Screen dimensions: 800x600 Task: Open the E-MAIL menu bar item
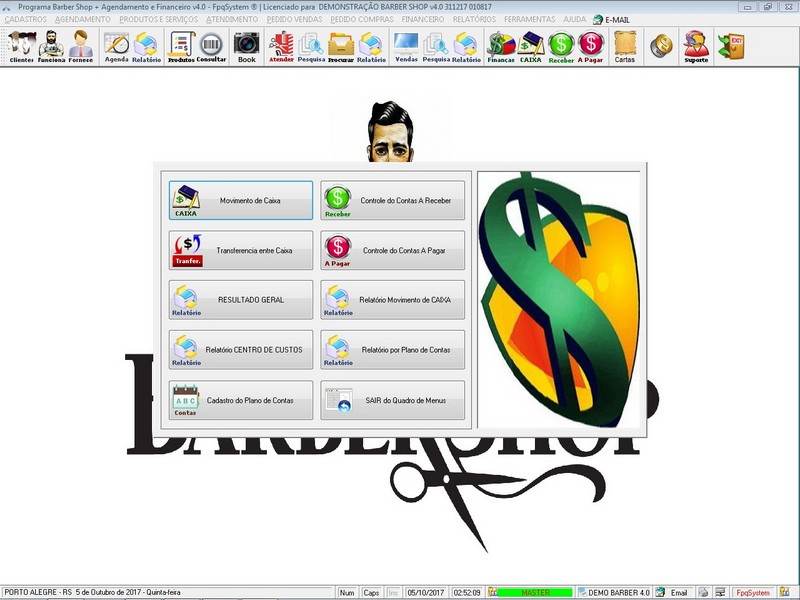coord(611,20)
